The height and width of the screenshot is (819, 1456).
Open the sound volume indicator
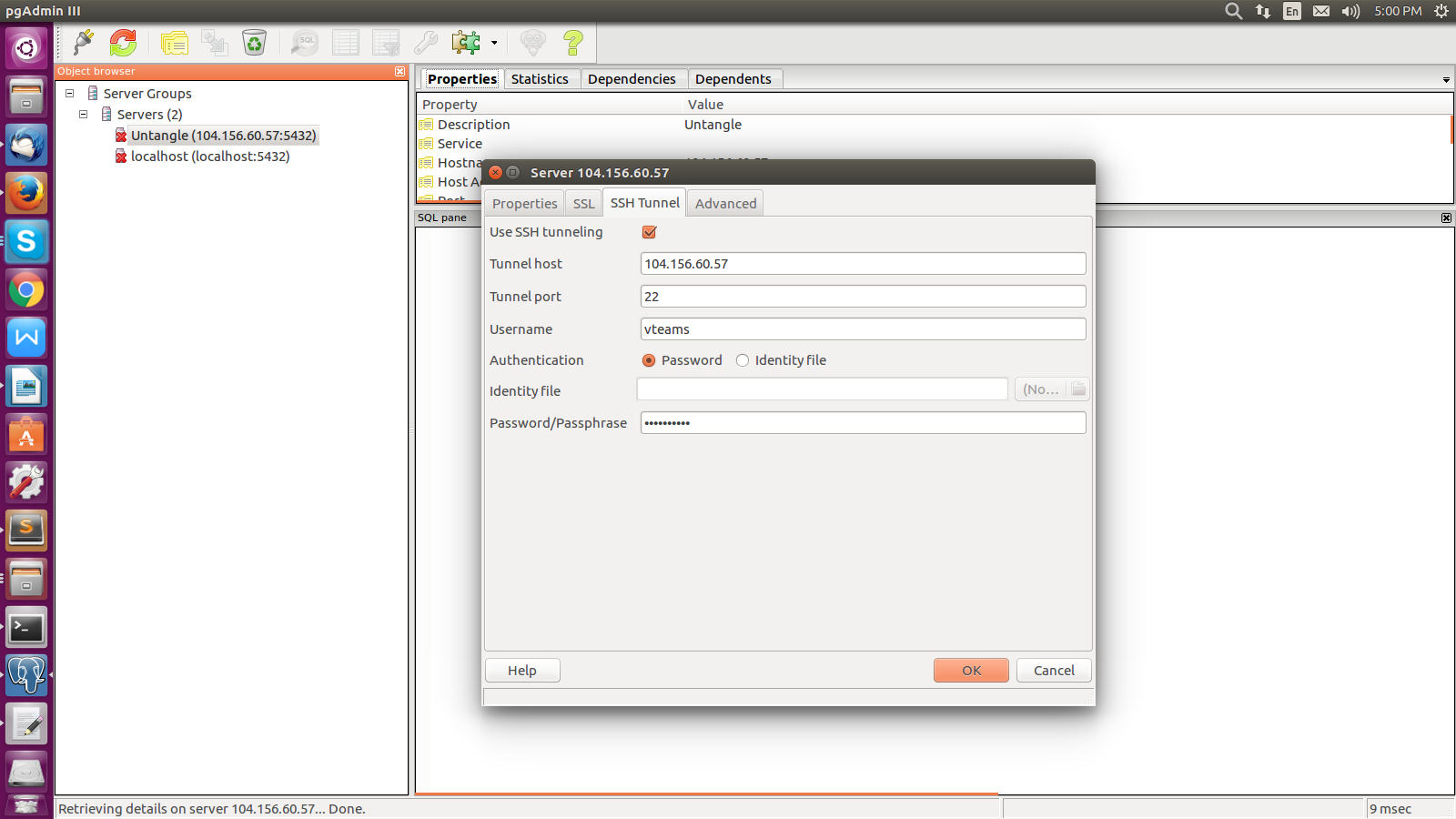(1350, 11)
